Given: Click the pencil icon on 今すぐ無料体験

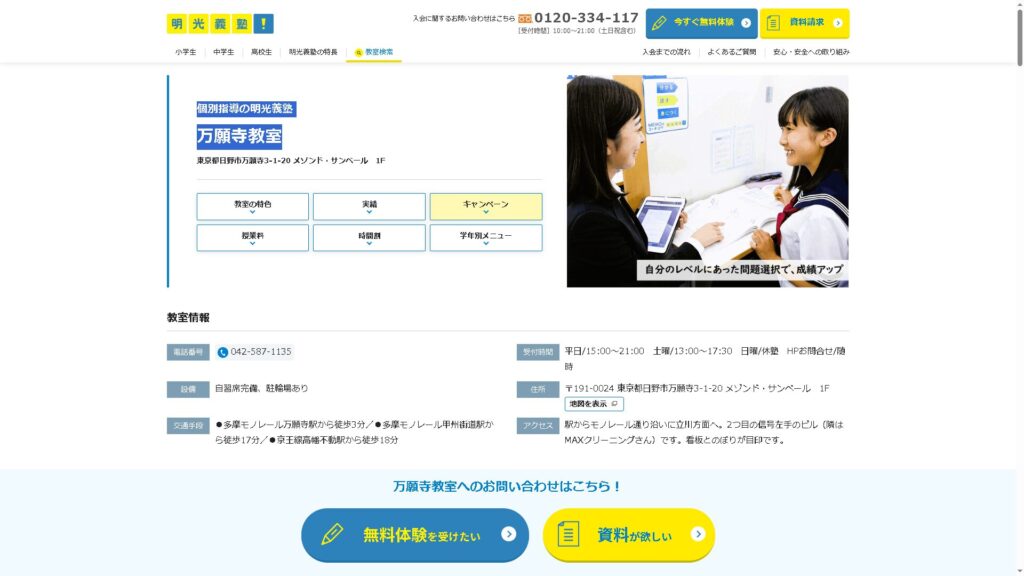Looking at the screenshot, I should click(660, 23).
